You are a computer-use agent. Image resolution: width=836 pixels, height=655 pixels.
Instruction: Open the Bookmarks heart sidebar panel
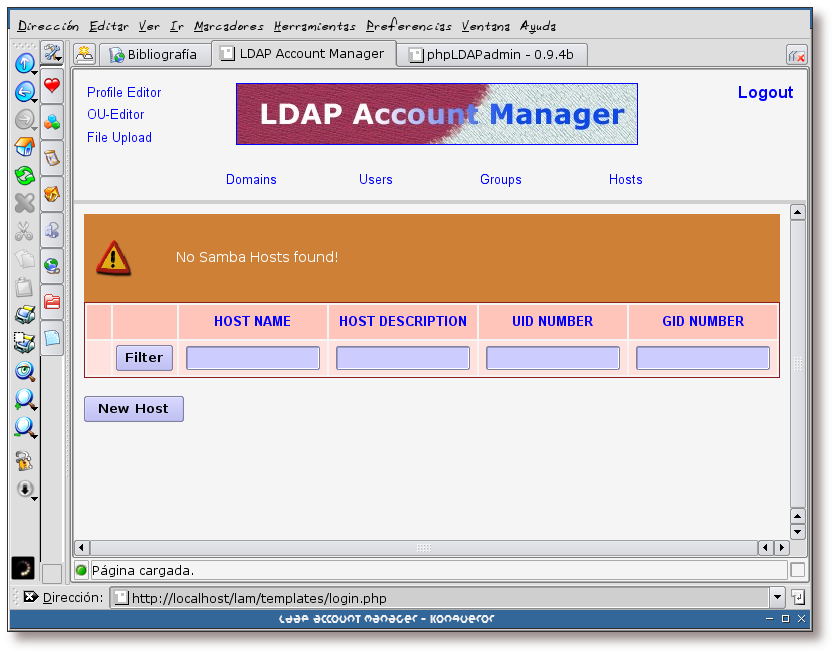click(52, 85)
